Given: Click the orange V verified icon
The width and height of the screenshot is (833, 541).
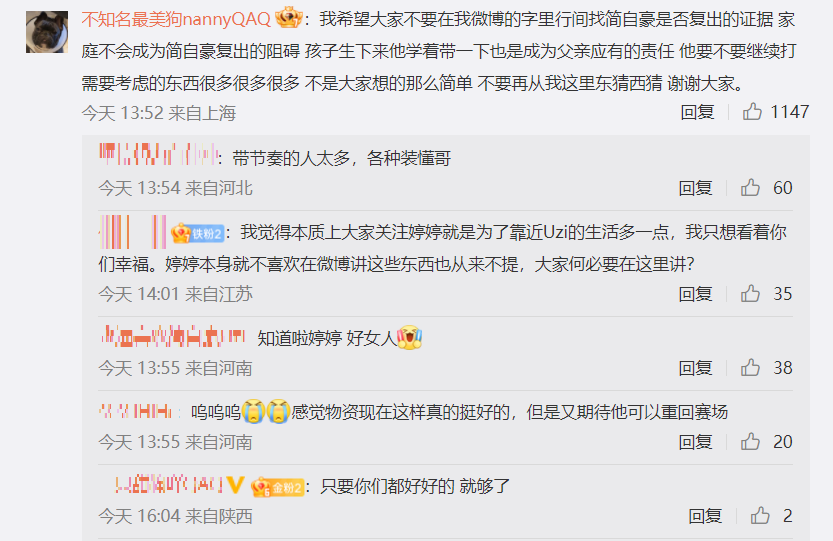Looking at the screenshot, I should pos(235,484).
